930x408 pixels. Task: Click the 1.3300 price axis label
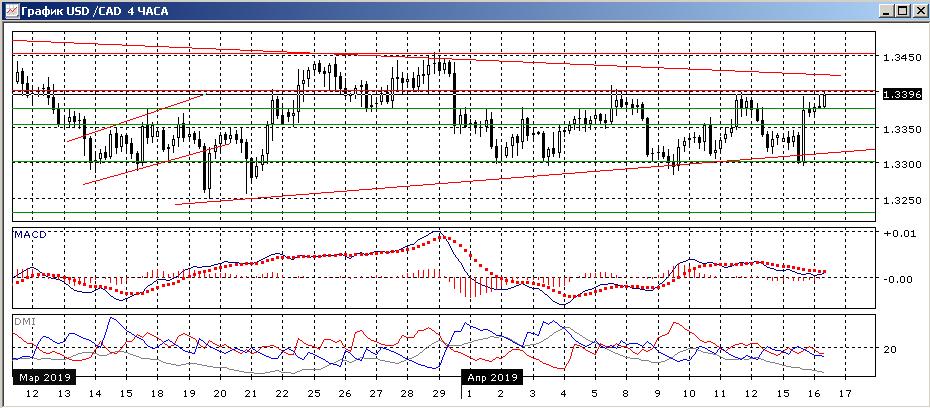900,164
